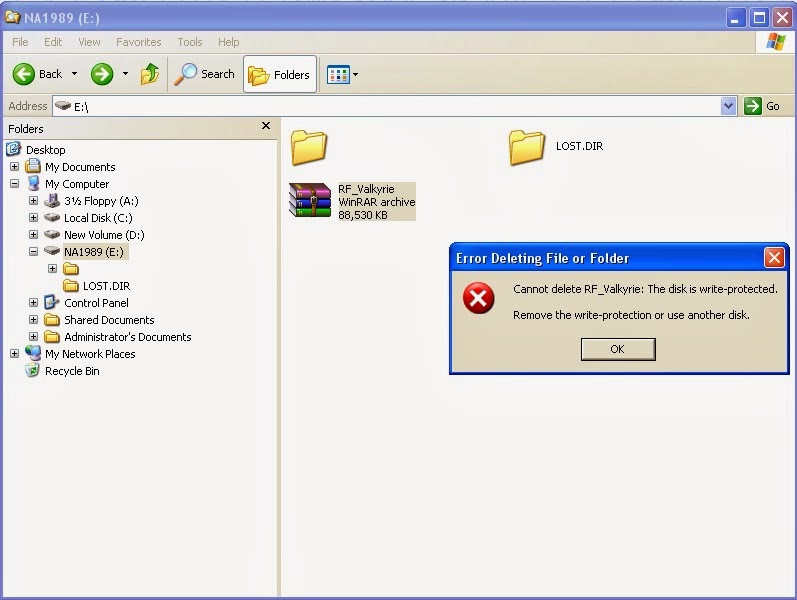Image resolution: width=797 pixels, height=600 pixels.
Task: Go up one folder level
Action: (x=149, y=74)
